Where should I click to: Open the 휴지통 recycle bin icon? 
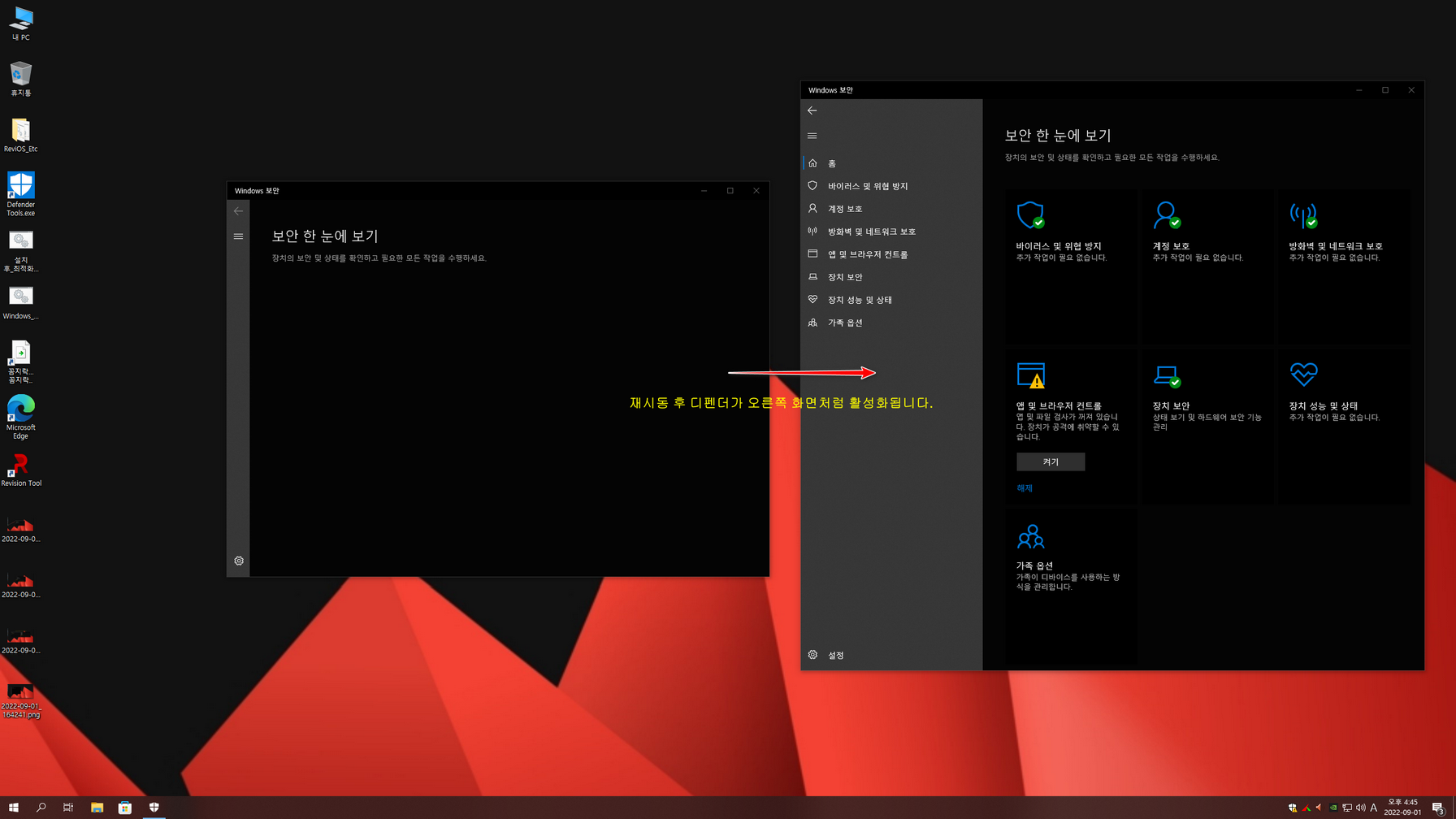(21, 79)
